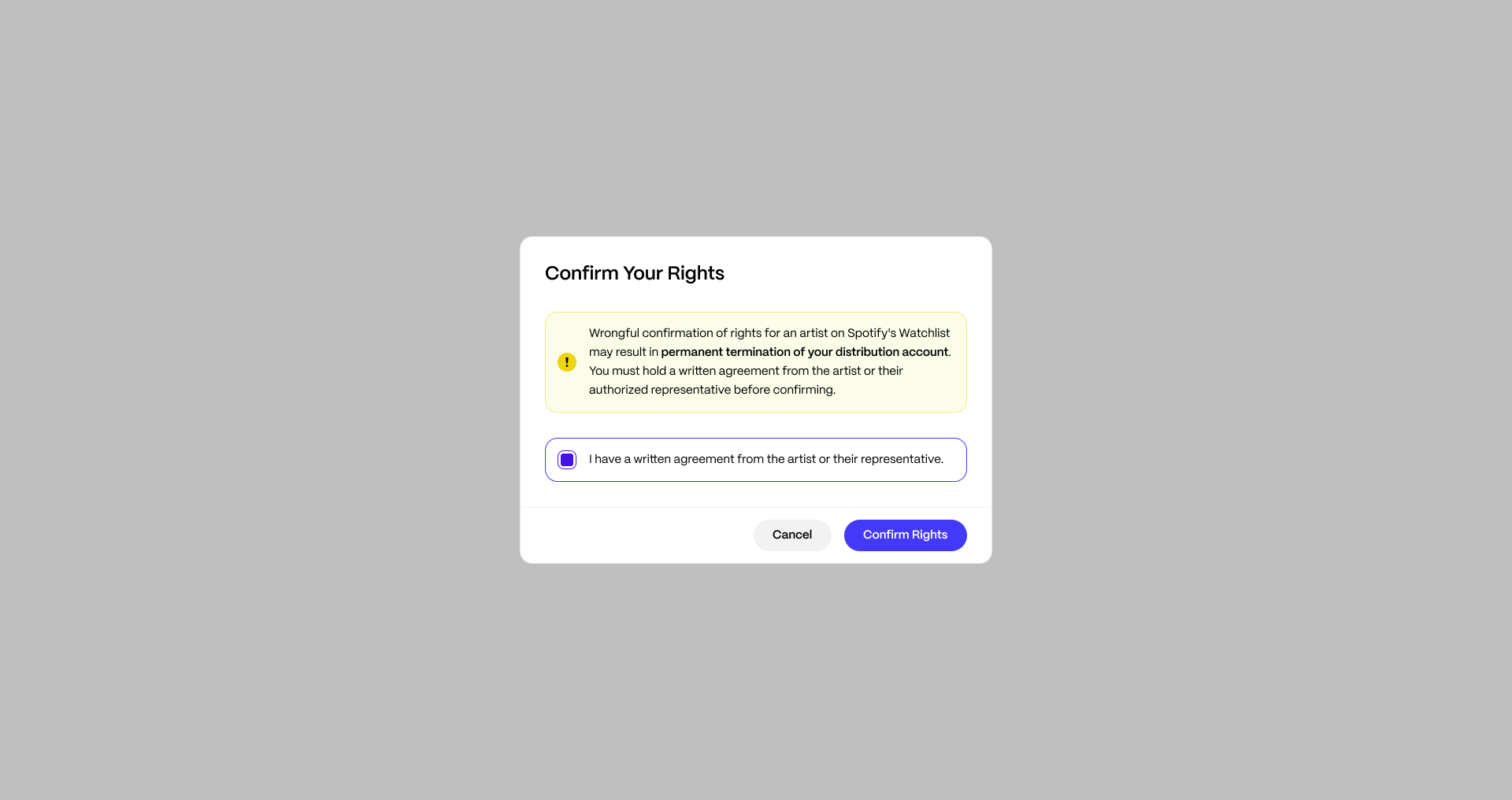Click the "authorized representative before confirming" line
1512x800 pixels.
[712, 390]
